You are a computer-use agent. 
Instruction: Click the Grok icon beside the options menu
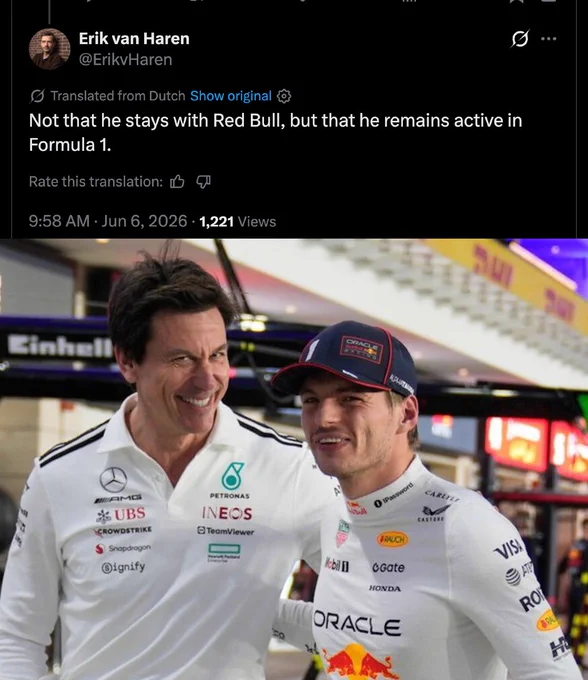tap(520, 39)
